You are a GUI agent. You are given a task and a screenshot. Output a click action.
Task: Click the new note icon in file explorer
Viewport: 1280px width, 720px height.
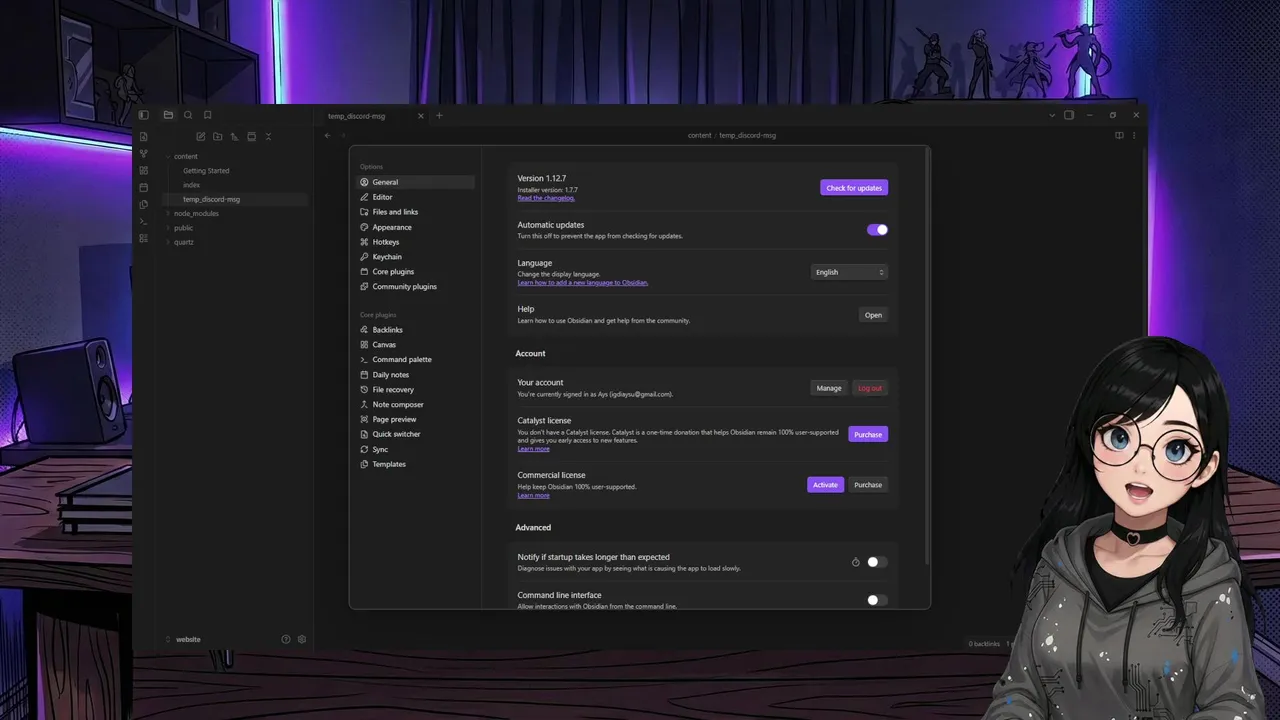pos(201,136)
